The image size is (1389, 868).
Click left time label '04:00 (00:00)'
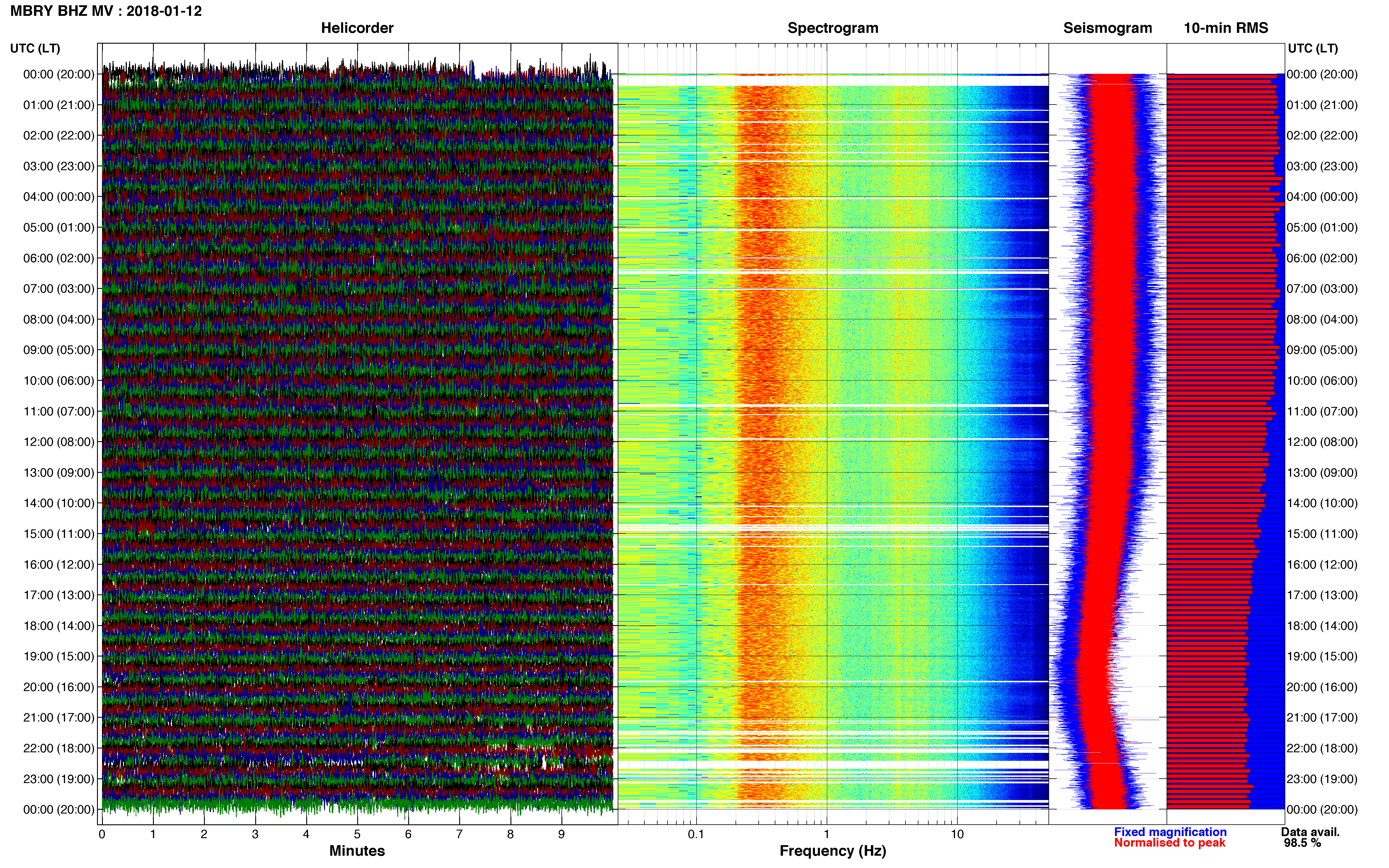coord(59,197)
